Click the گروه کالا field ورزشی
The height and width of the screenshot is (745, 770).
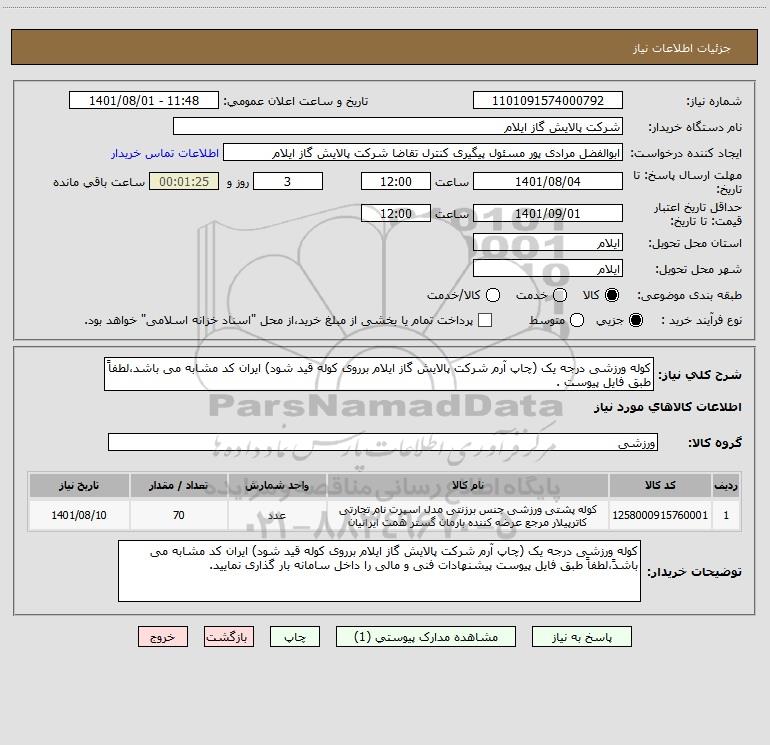pos(383,442)
